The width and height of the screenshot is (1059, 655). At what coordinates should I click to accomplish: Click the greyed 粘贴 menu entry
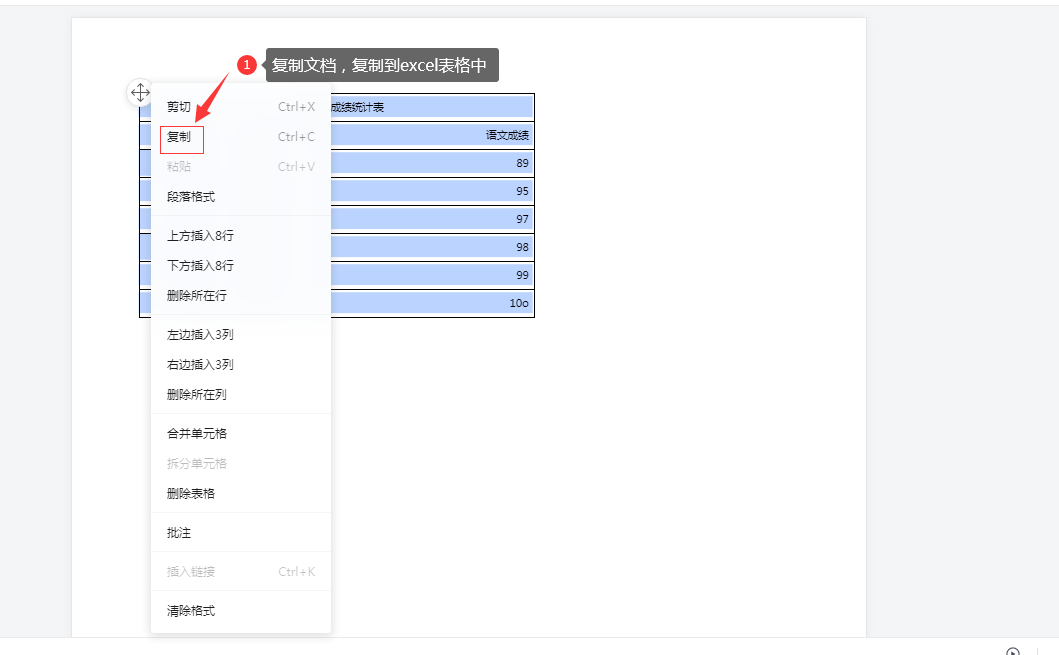pyautogui.click(x=240, y=166)
